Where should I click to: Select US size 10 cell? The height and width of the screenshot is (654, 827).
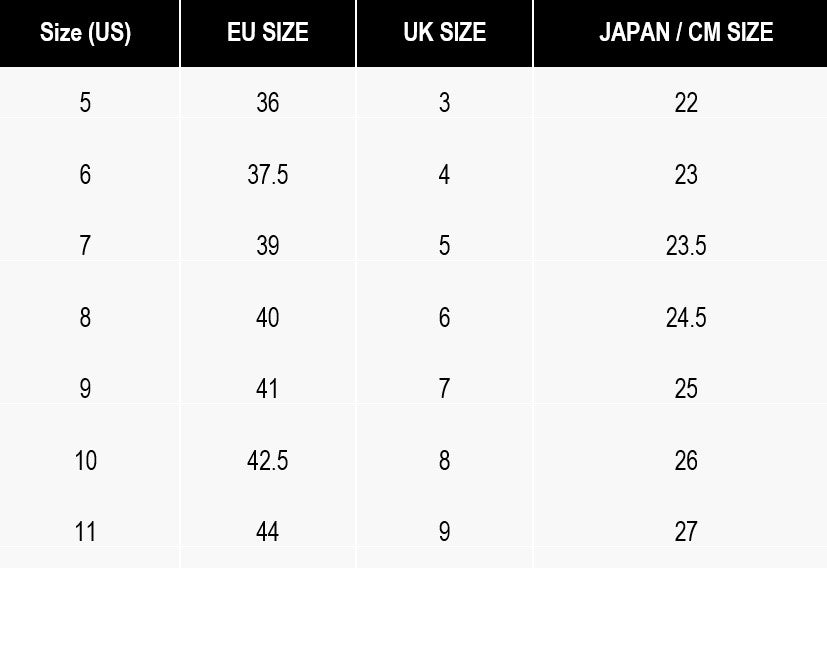pos(85,460)
